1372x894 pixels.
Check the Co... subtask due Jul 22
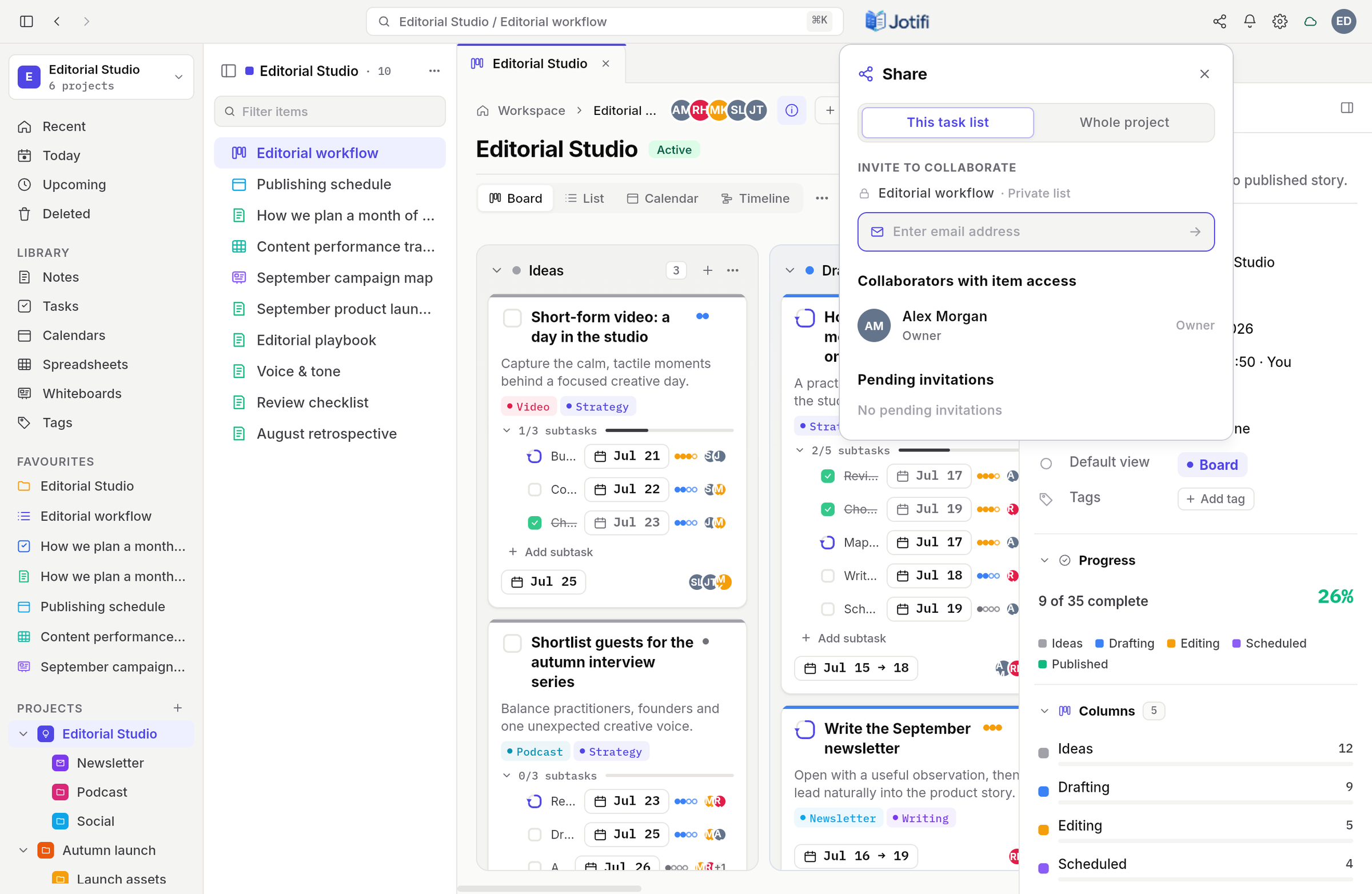[535, 489]
